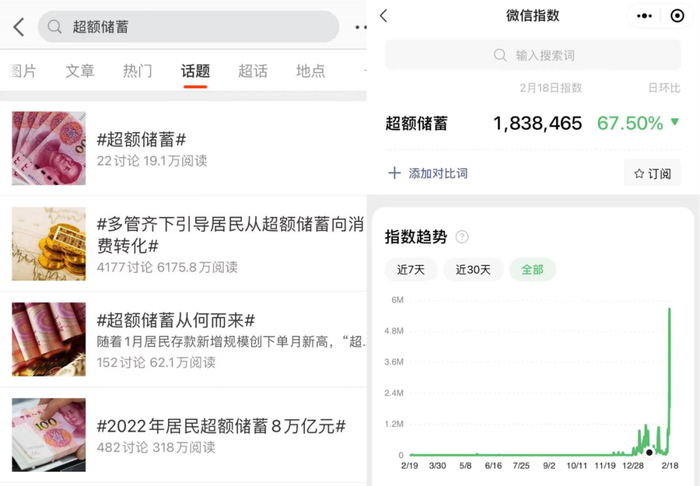This screenshot has width=700, height=486.
Task: Click the plus icon for 添加对比词
Action: click(x=394, y=173)
